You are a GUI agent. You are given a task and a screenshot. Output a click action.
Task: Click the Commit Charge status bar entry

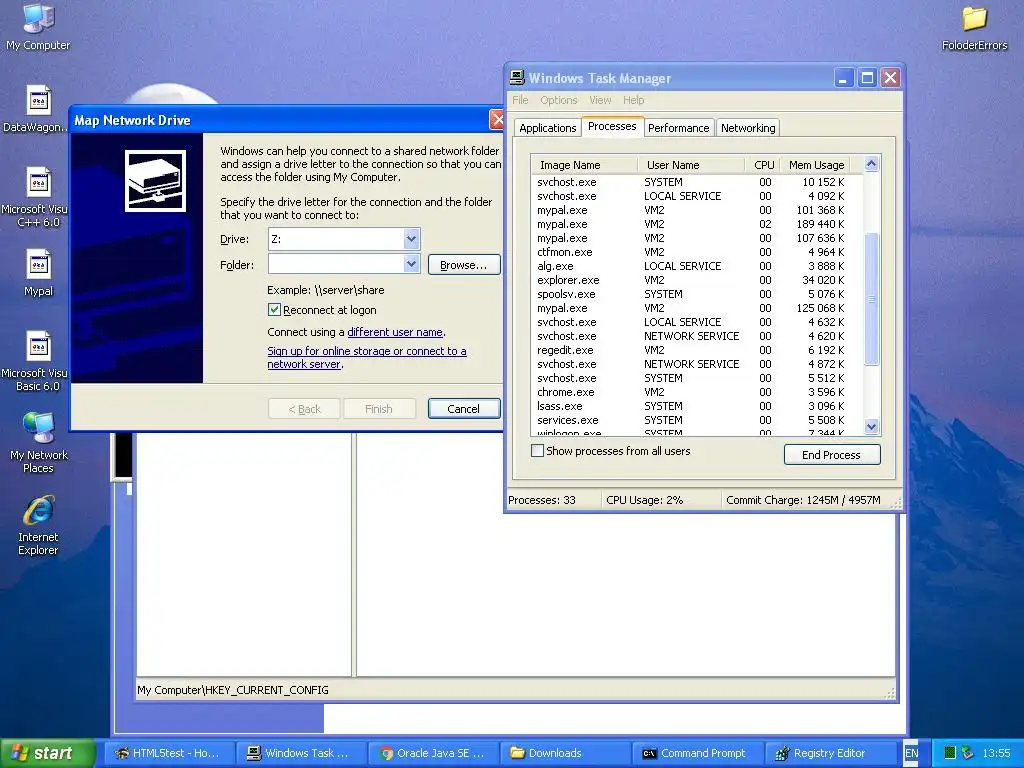pos(803,500)
